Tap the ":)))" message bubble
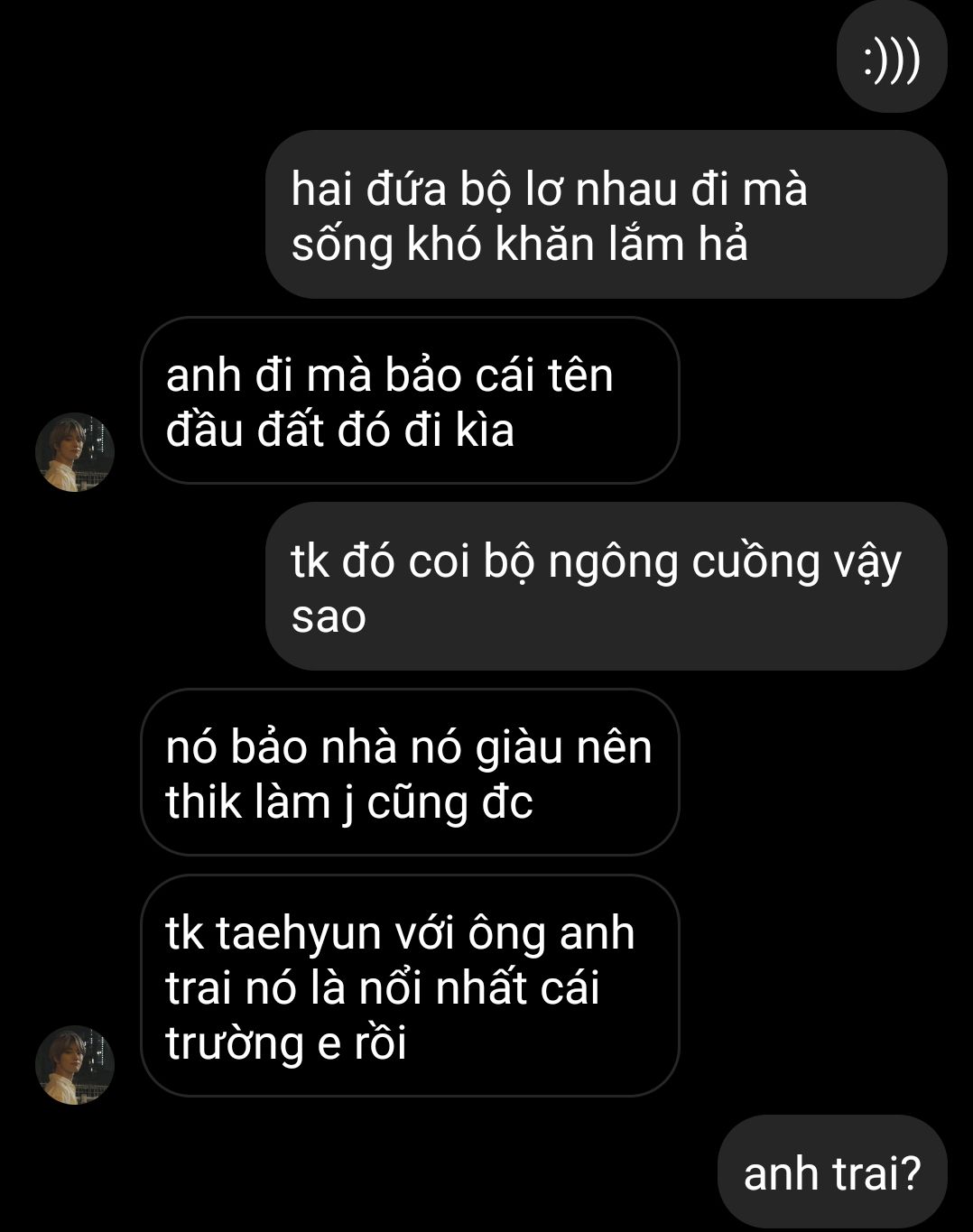This screenshot has height=1232, width=973. [892, 61]
